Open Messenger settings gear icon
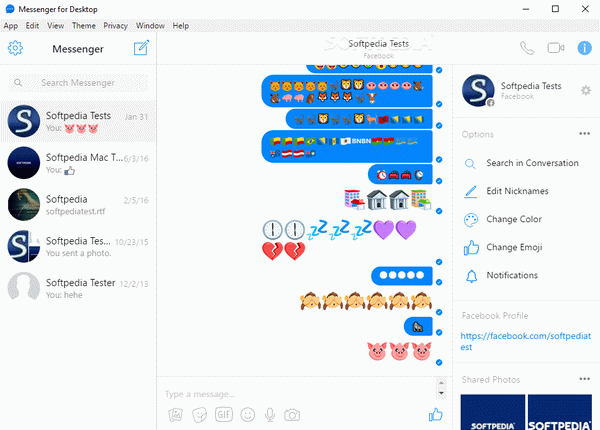The height and width of the screenshot is (430, 600). [15, 48]
